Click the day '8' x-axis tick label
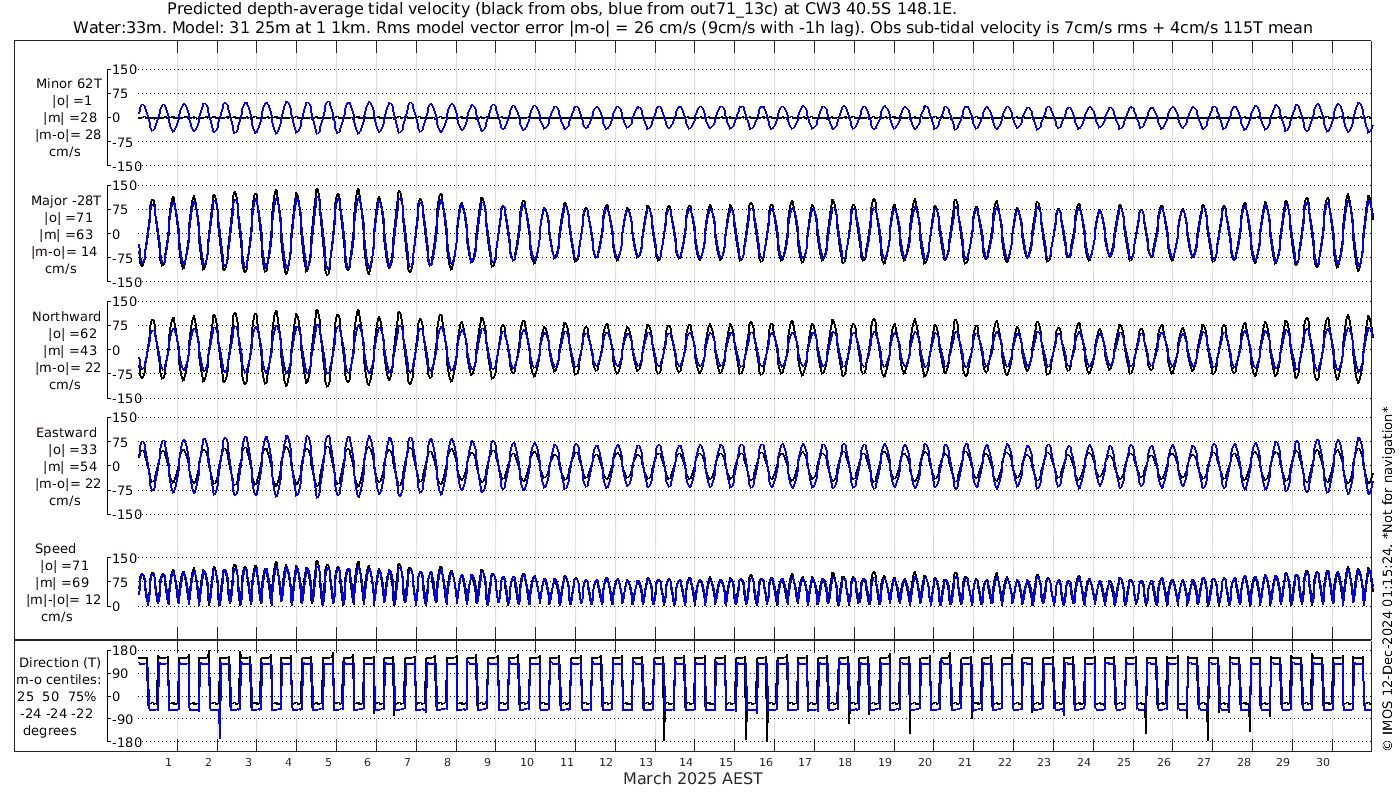Image resolution: width=1400 pixels, height=800 pixels. pyautogui.click(x=447, y=762)
